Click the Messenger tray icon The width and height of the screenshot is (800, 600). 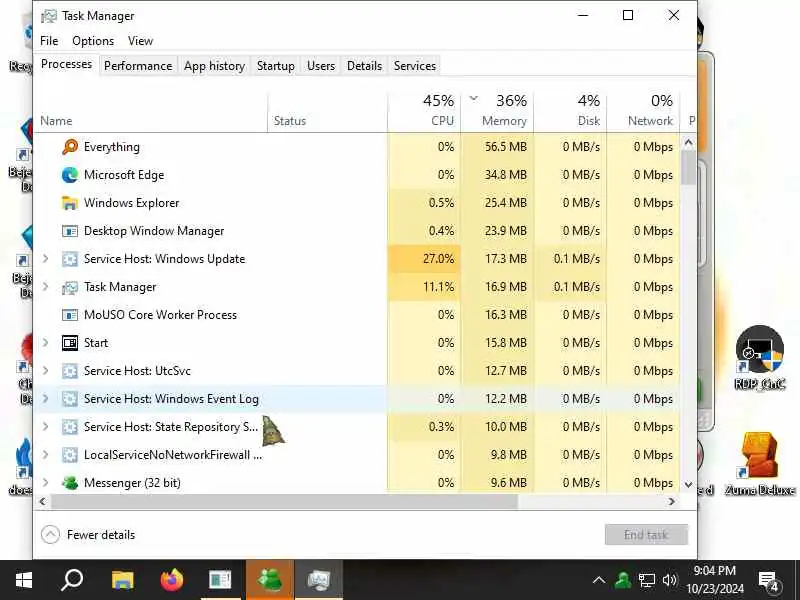[x=622, y=580]
